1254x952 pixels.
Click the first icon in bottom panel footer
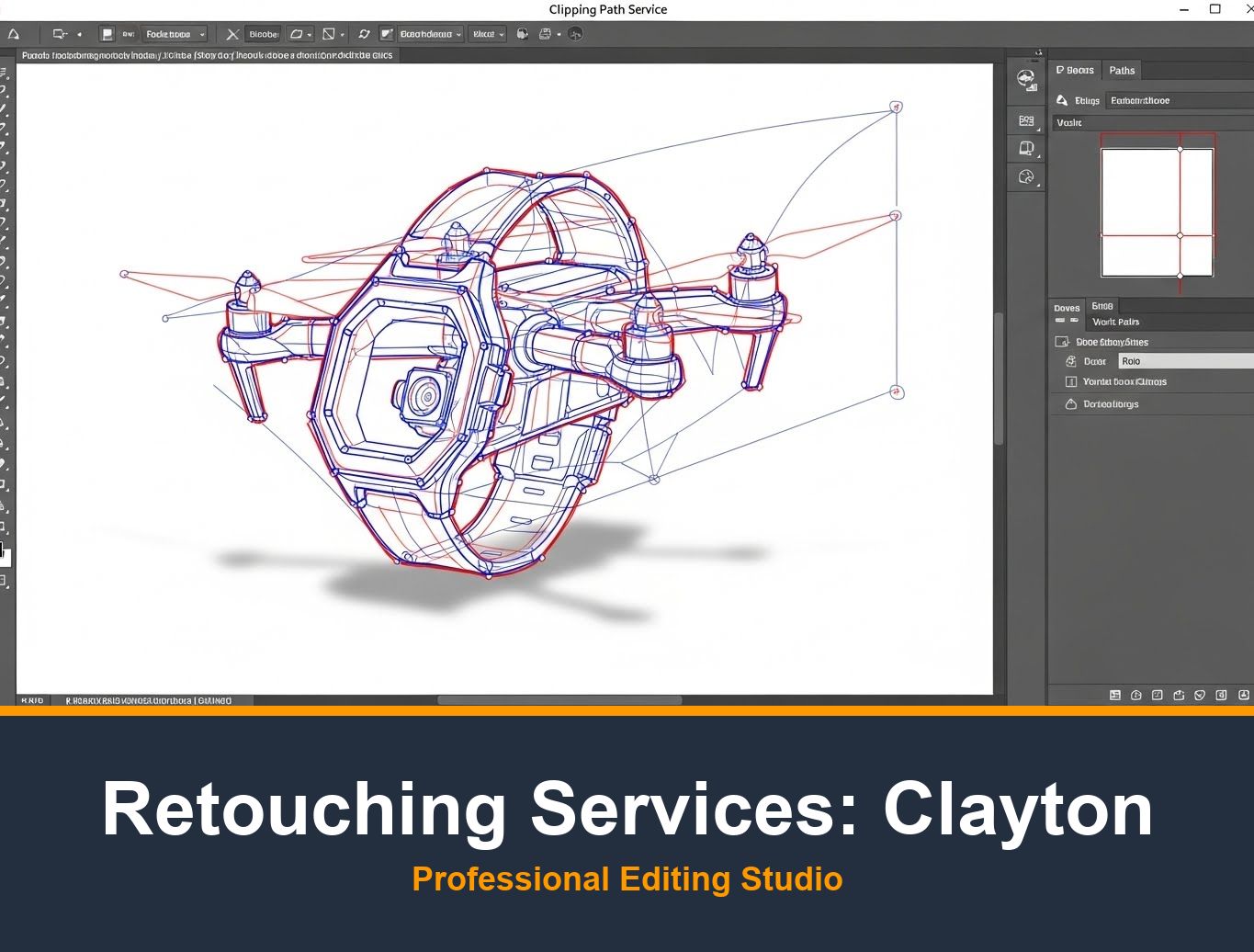coord(1114,696)
